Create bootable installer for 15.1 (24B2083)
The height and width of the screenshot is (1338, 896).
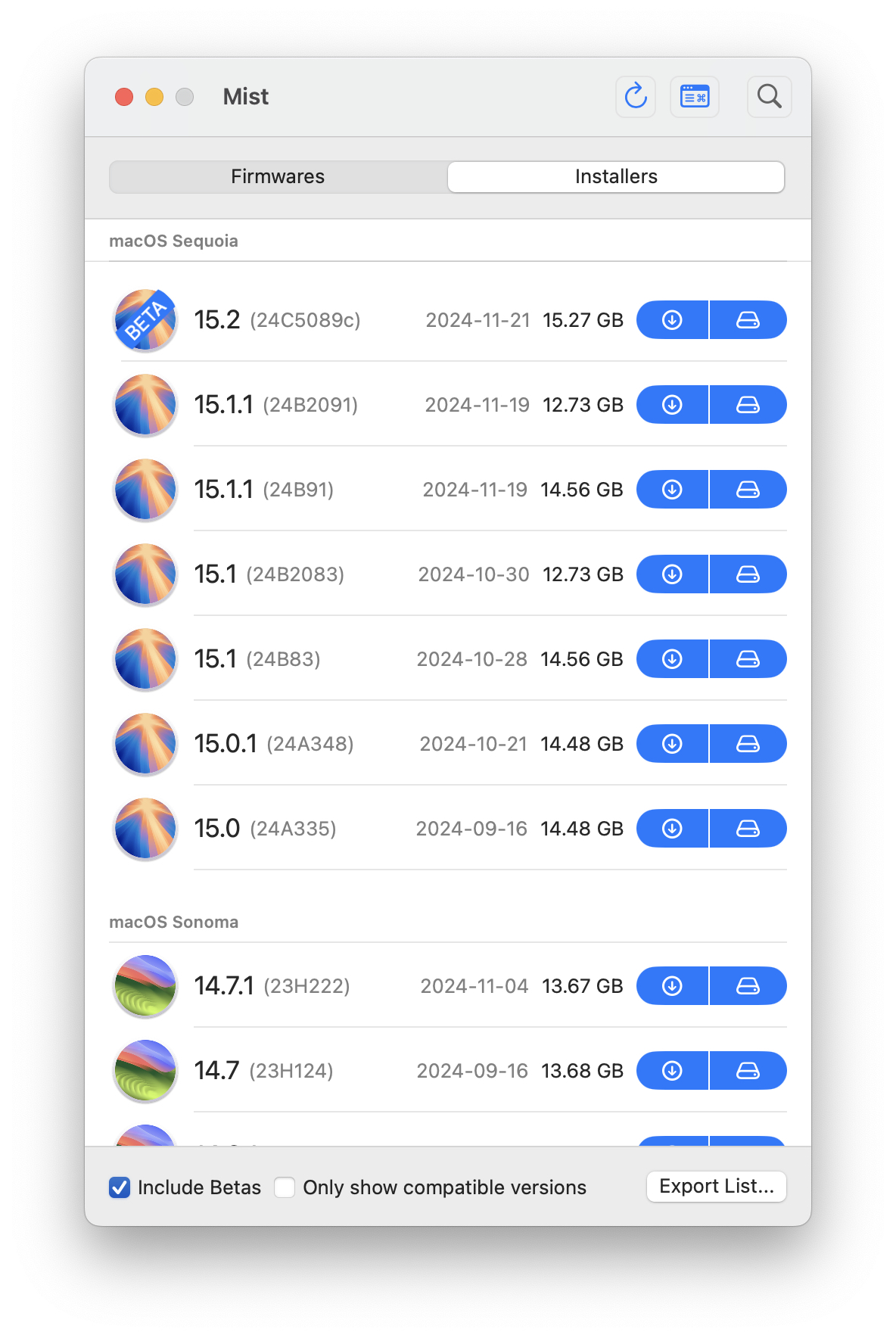[x=748, y=574]
